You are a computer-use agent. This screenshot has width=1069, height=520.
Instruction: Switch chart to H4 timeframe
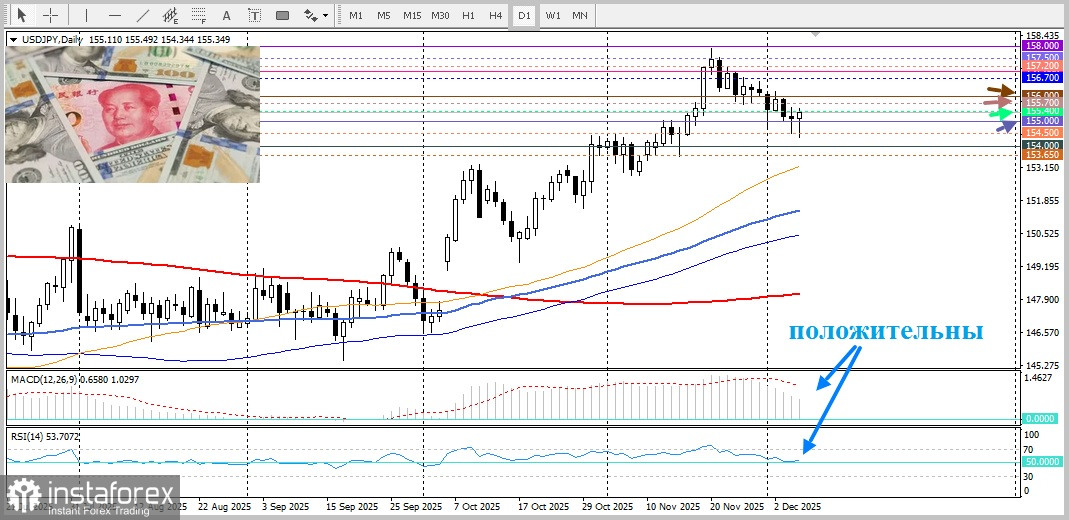[496, 15]
